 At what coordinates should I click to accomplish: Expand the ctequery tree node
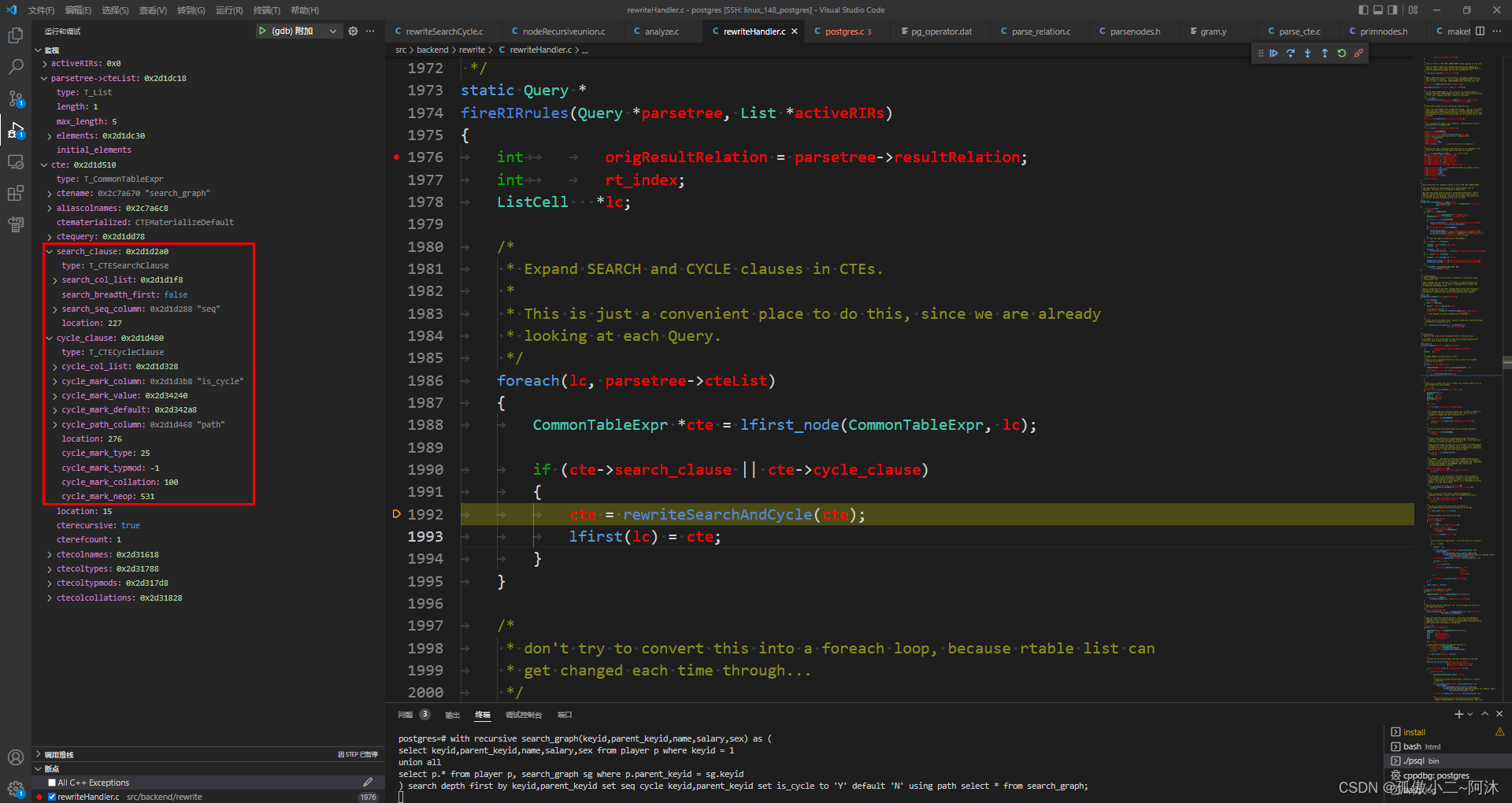click(49, 237)
